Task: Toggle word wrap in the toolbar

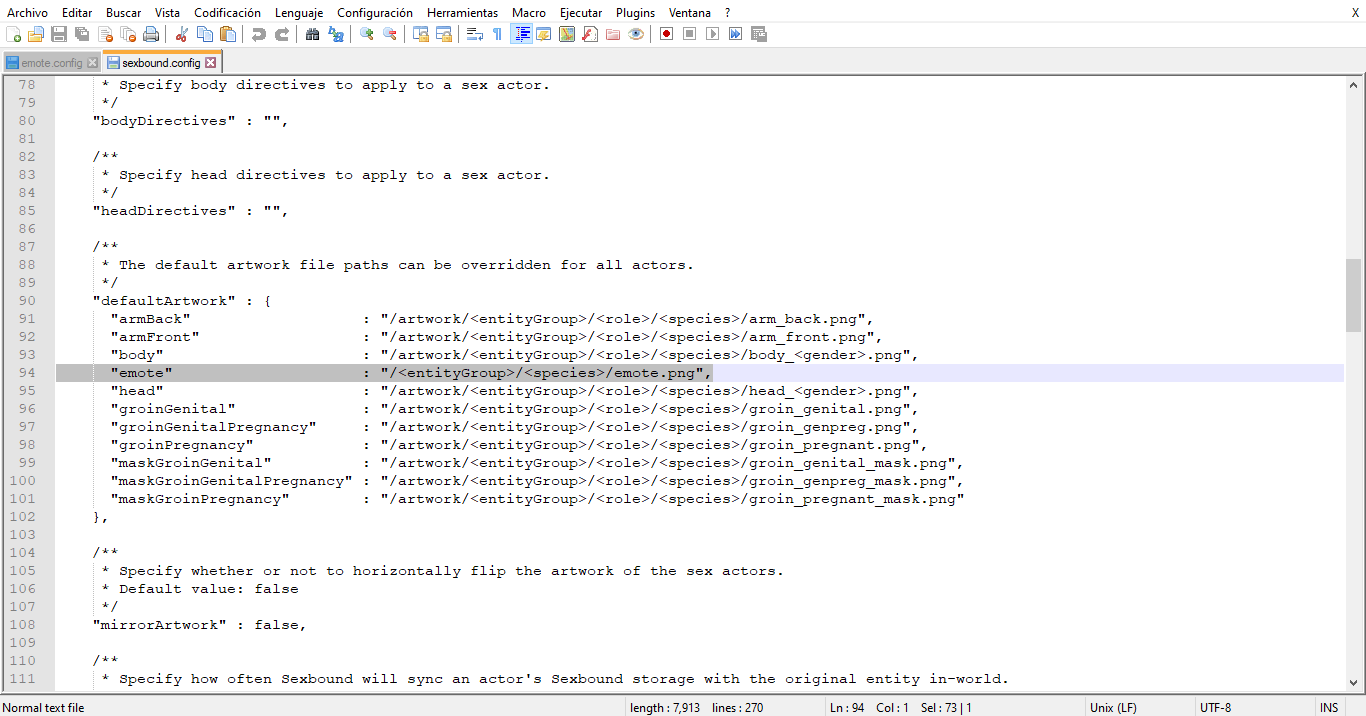Action: (475, 34)
